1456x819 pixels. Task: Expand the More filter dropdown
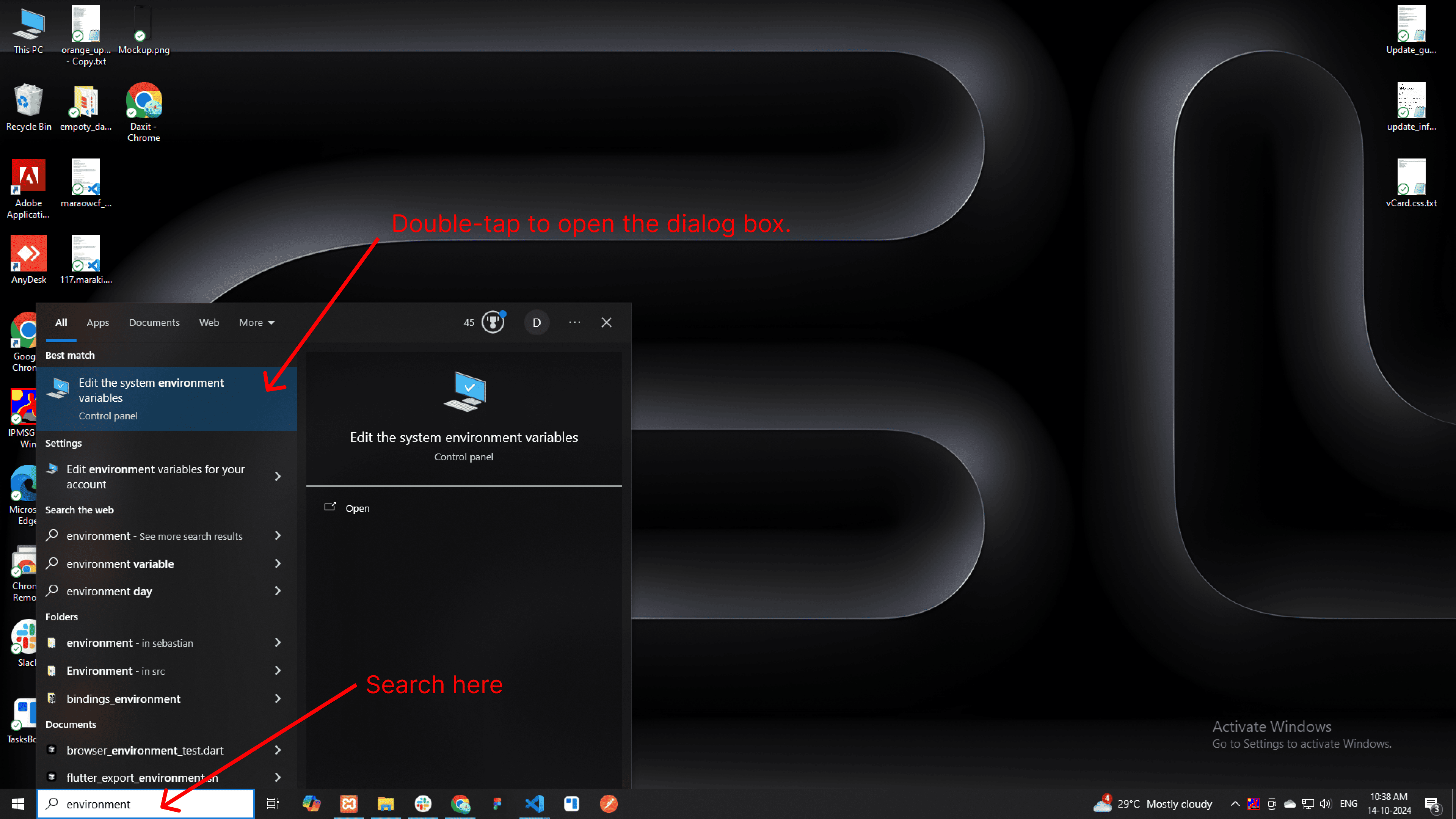[257, 322]
